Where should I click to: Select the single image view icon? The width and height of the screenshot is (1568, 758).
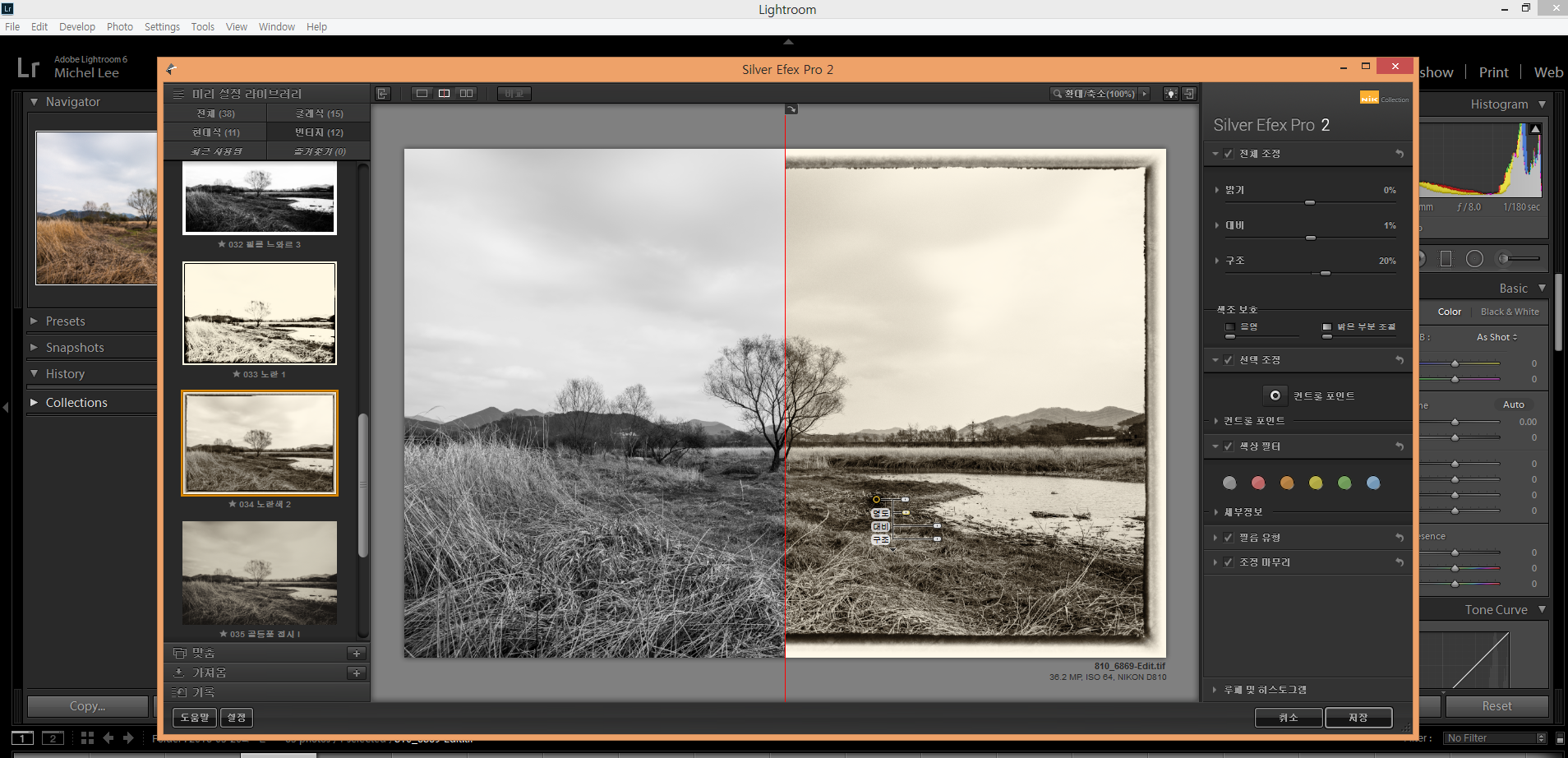pyautogui.click(x=422, y=94)
